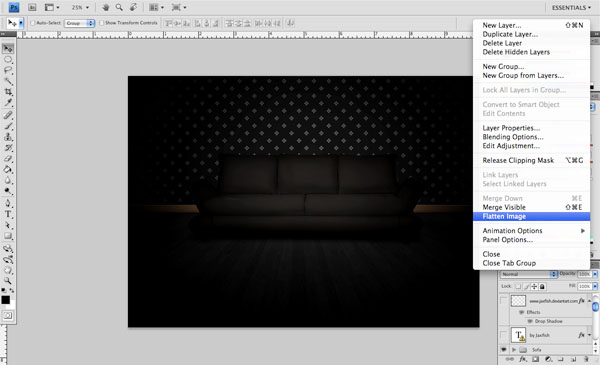Select the History Brush tool

click(8, 147)
